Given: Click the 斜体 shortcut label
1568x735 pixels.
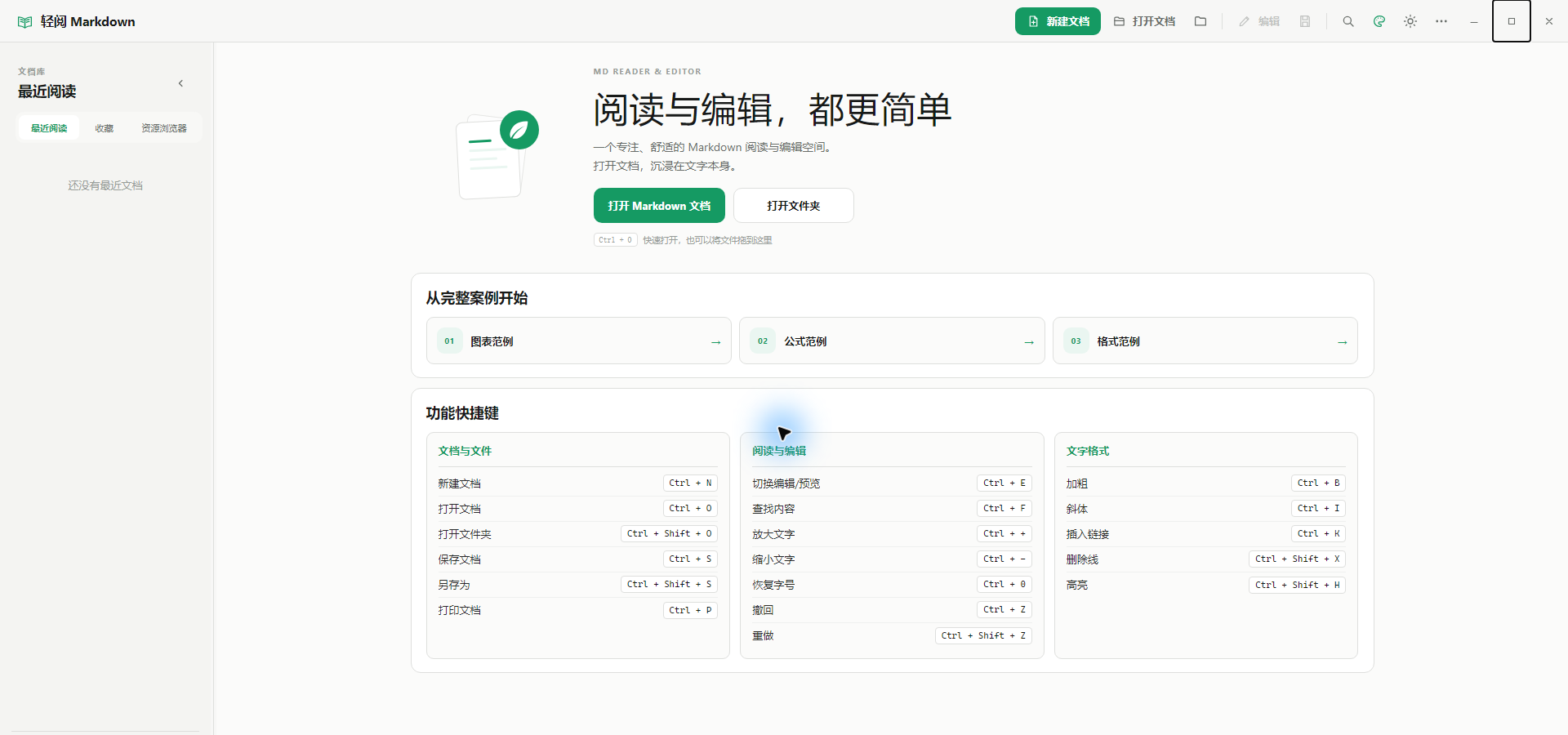Looking at the screenshot, I should coord(1077,509).
